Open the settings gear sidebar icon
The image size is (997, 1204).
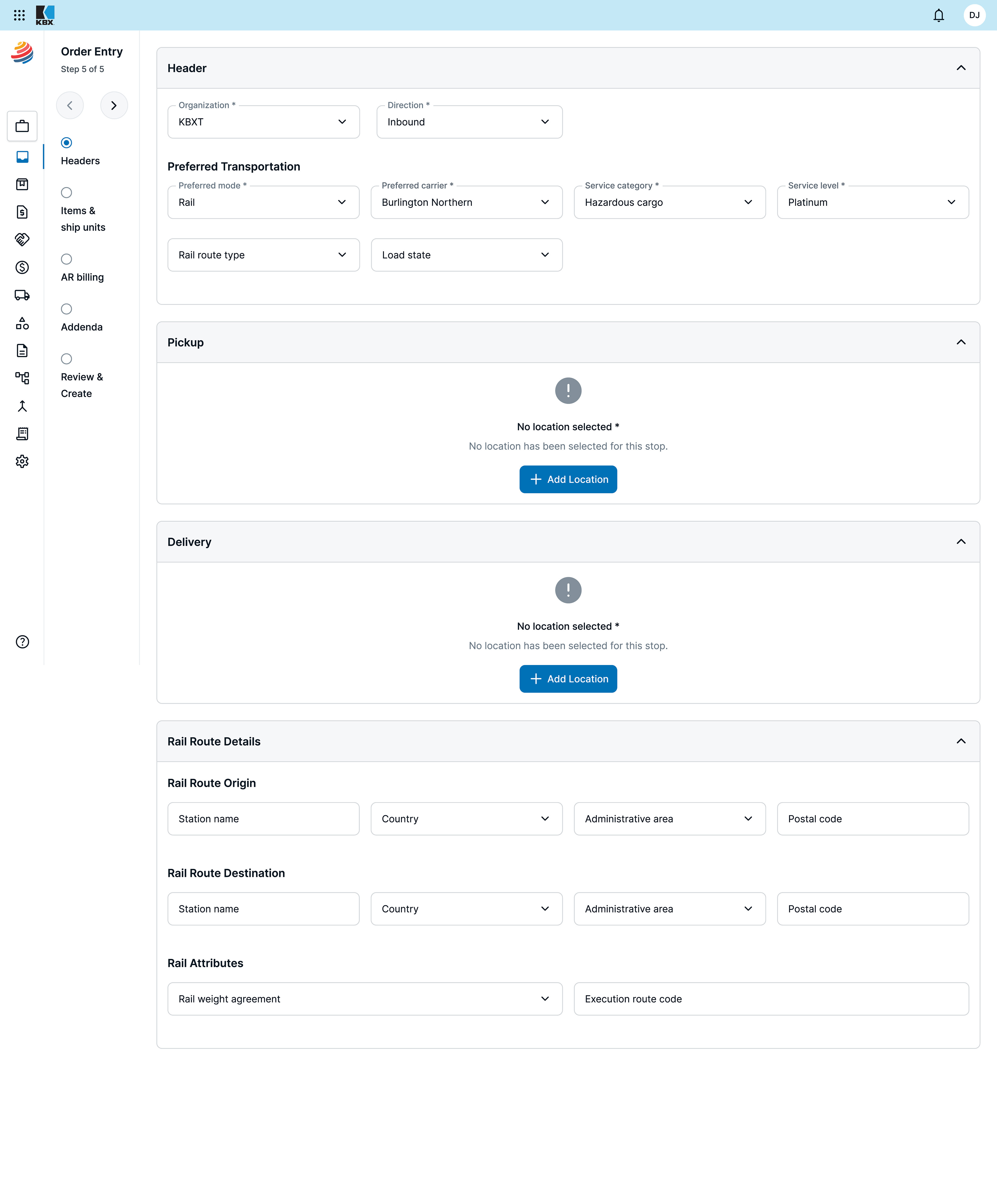click(x=22, y=462)
